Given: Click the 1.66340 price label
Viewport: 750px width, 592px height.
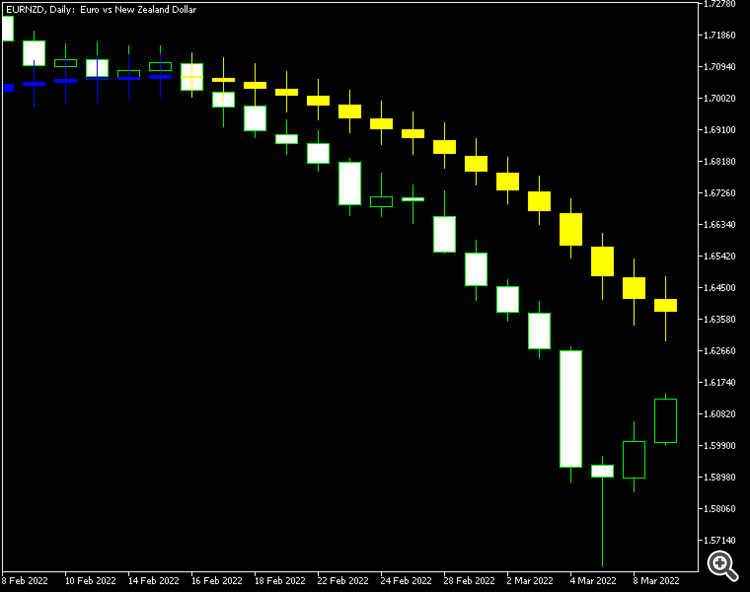Looking at the screenshot, I should [720, 225].
